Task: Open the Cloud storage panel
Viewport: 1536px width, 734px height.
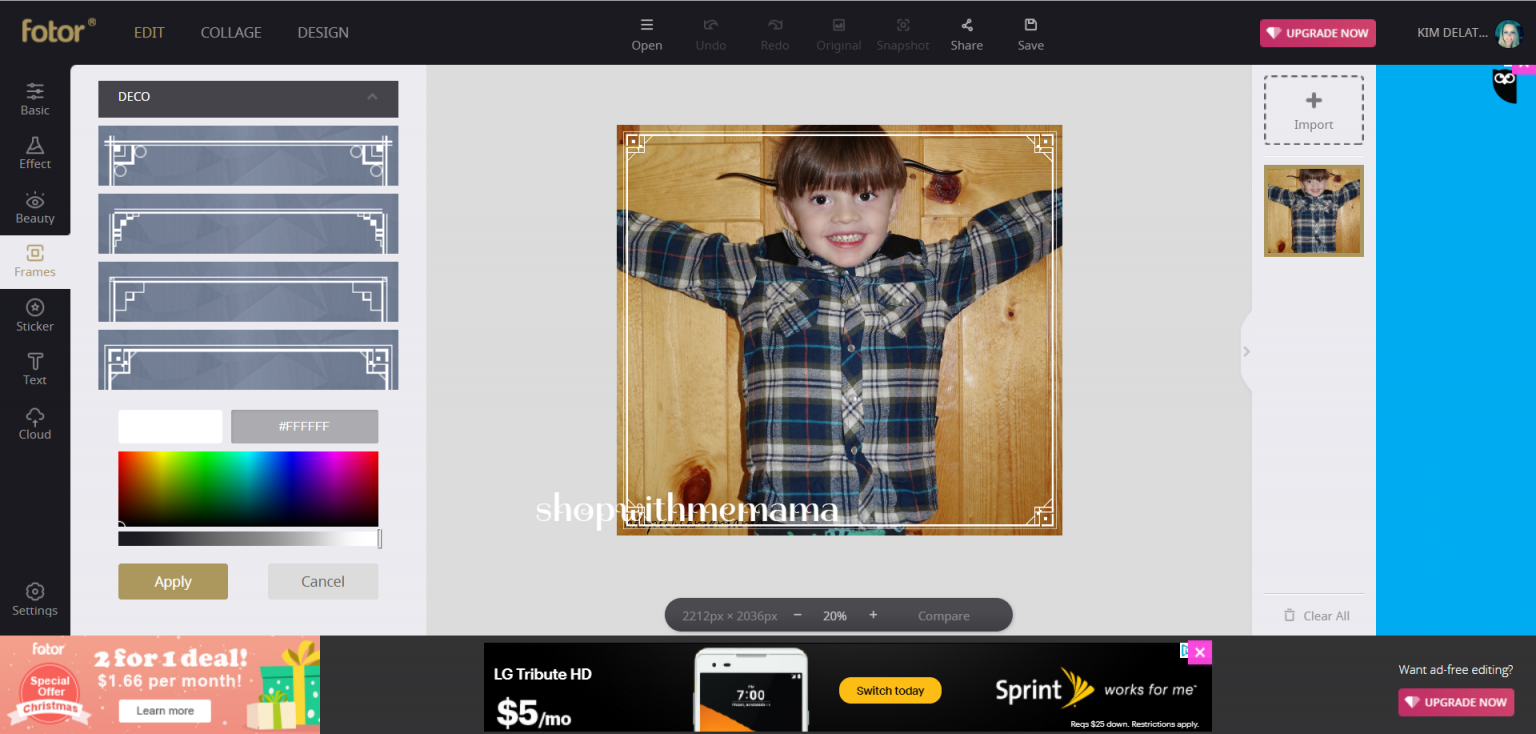Action: [35, 423]
